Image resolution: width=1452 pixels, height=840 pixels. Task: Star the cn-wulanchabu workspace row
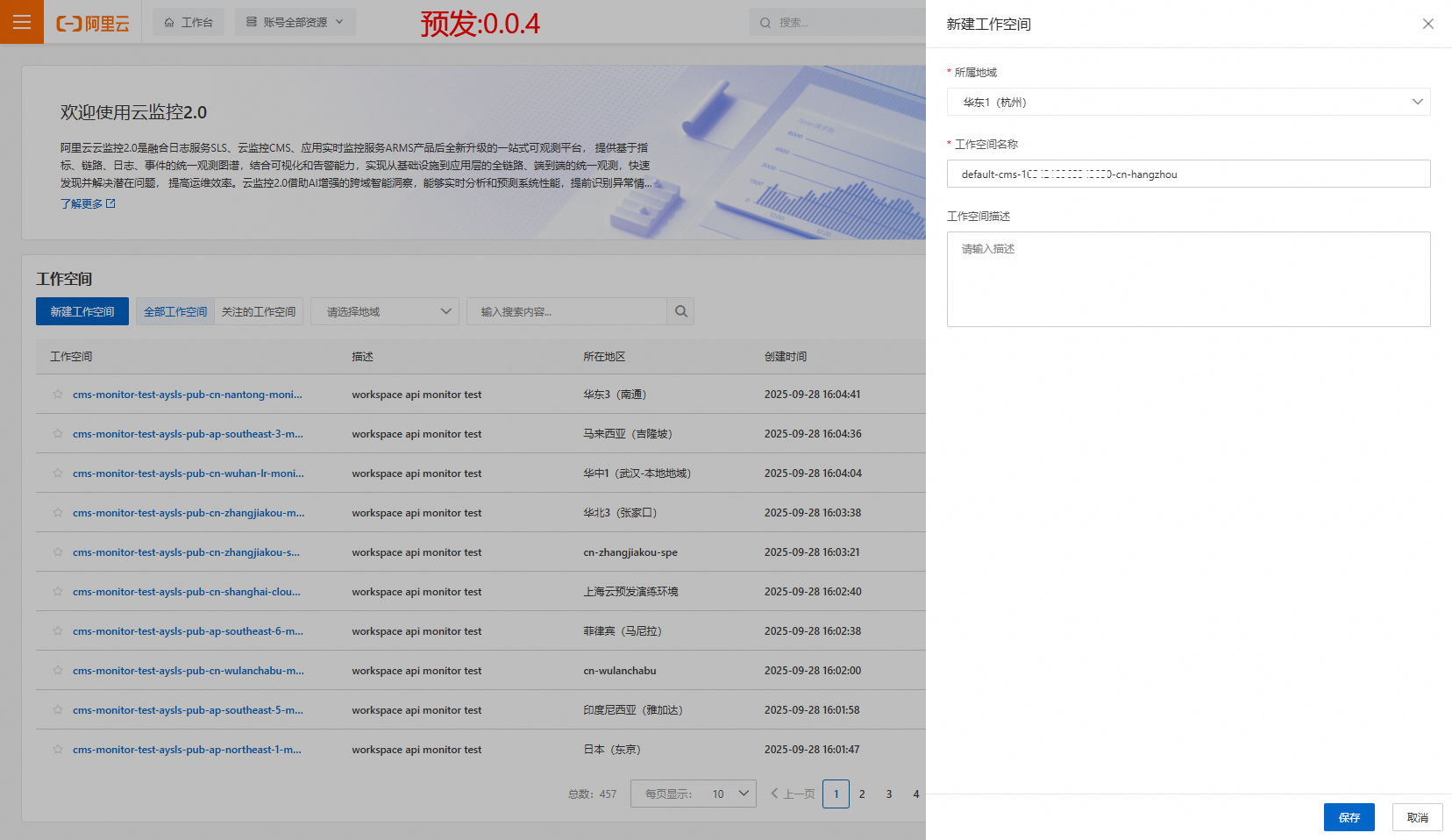[x=58, y=671]
